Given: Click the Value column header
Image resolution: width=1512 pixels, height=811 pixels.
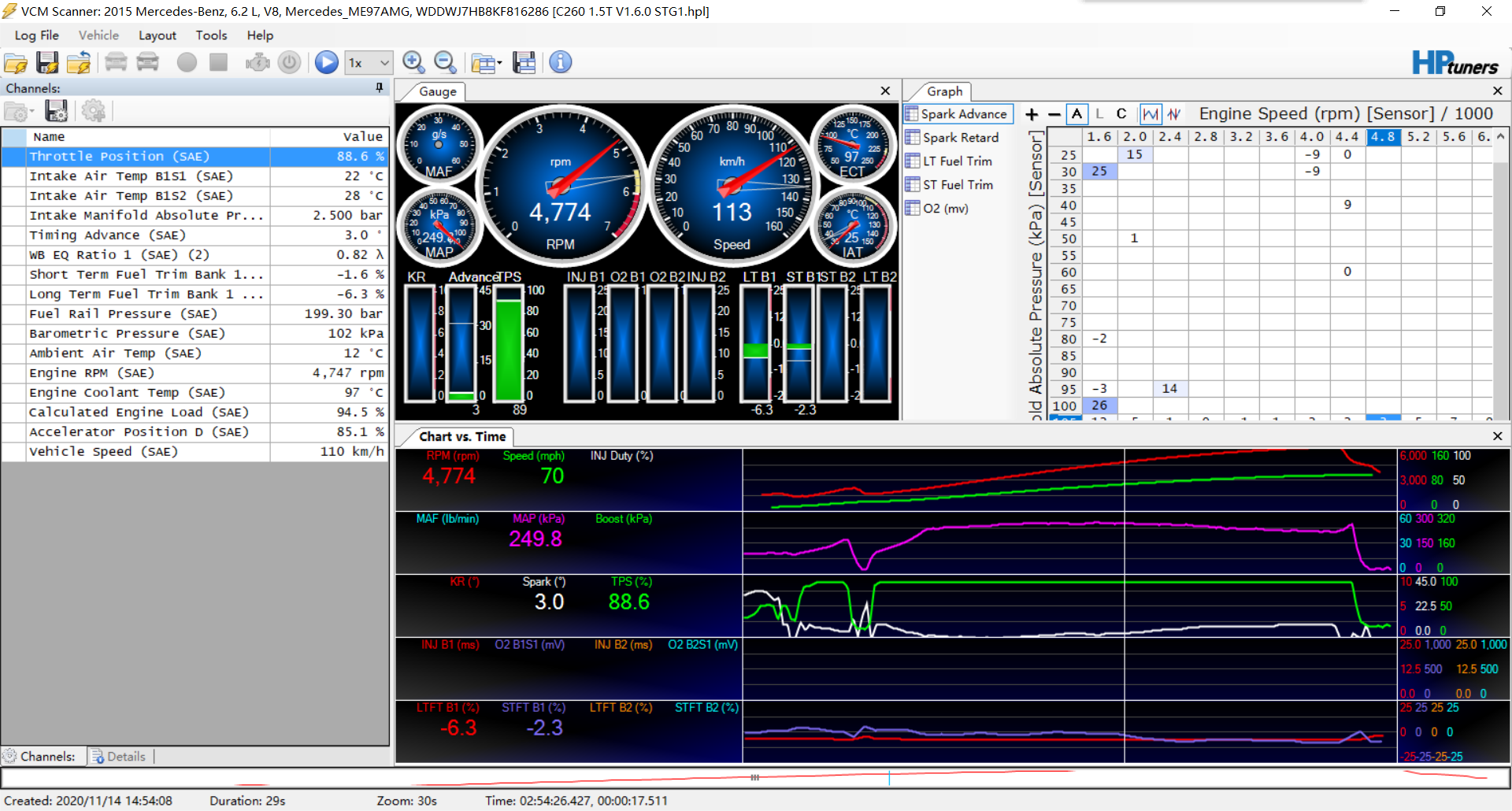Looking at the screenshot, I should tap(329, 137).
